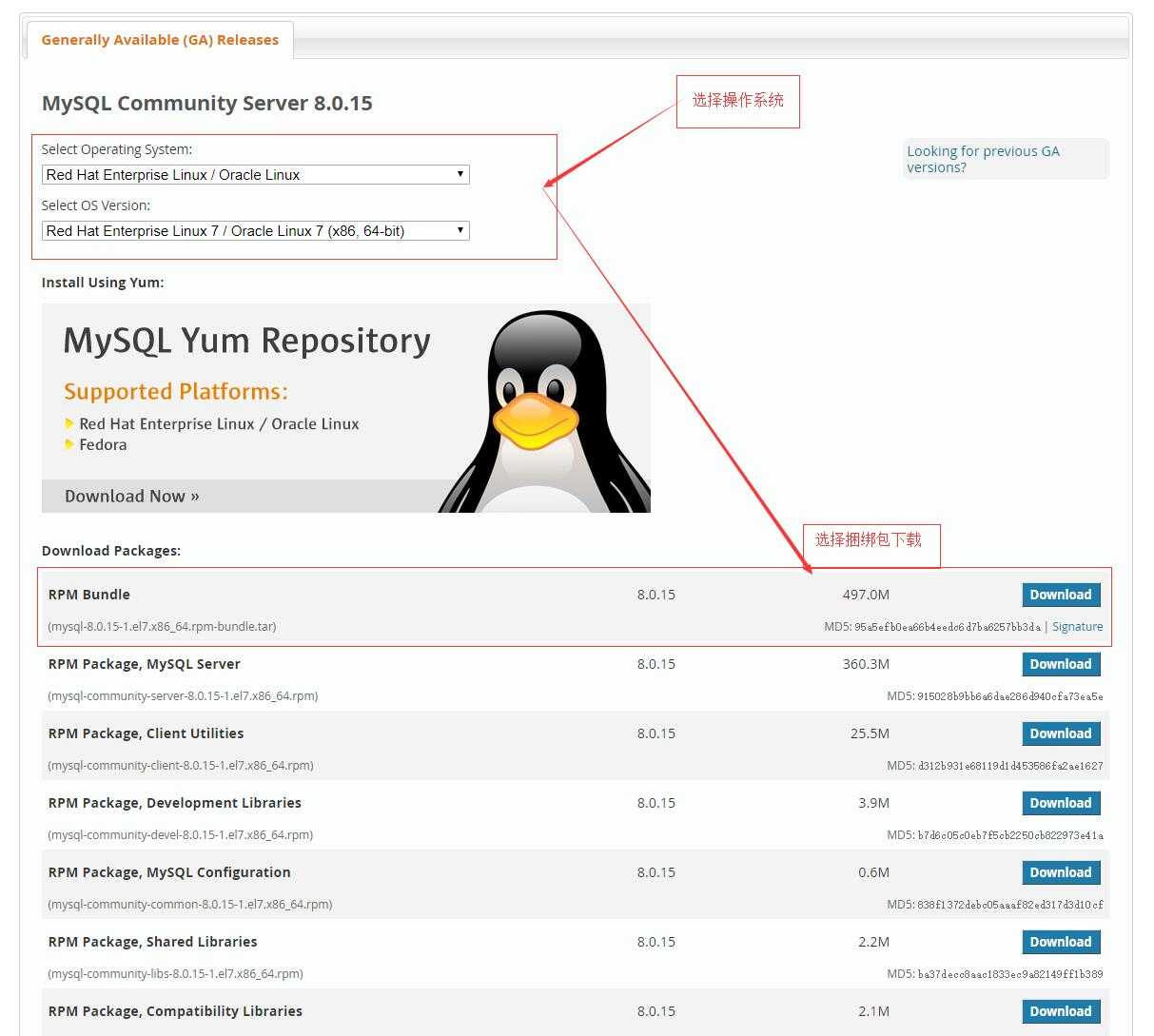
Task: Click the 25.5M size of Client Utilities
Action: click(x=870, y=733)
